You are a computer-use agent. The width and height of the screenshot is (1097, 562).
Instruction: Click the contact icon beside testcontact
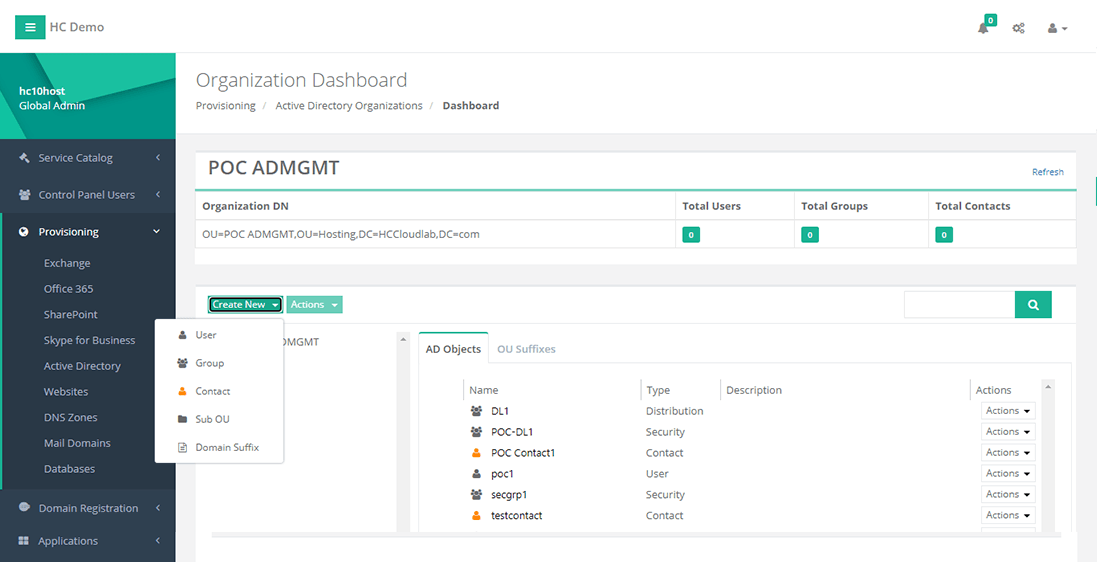pyautogui.click(x=476, y=515)
